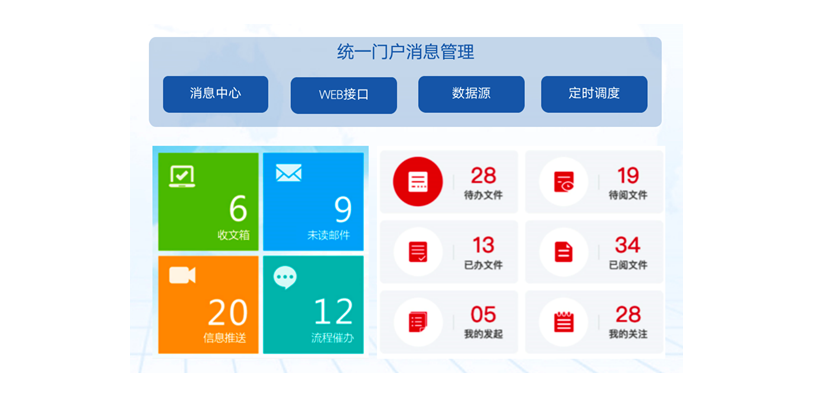Open the 05 我的发起 count
The height and width of the screenshot is (398, 814).
point(483,314)
